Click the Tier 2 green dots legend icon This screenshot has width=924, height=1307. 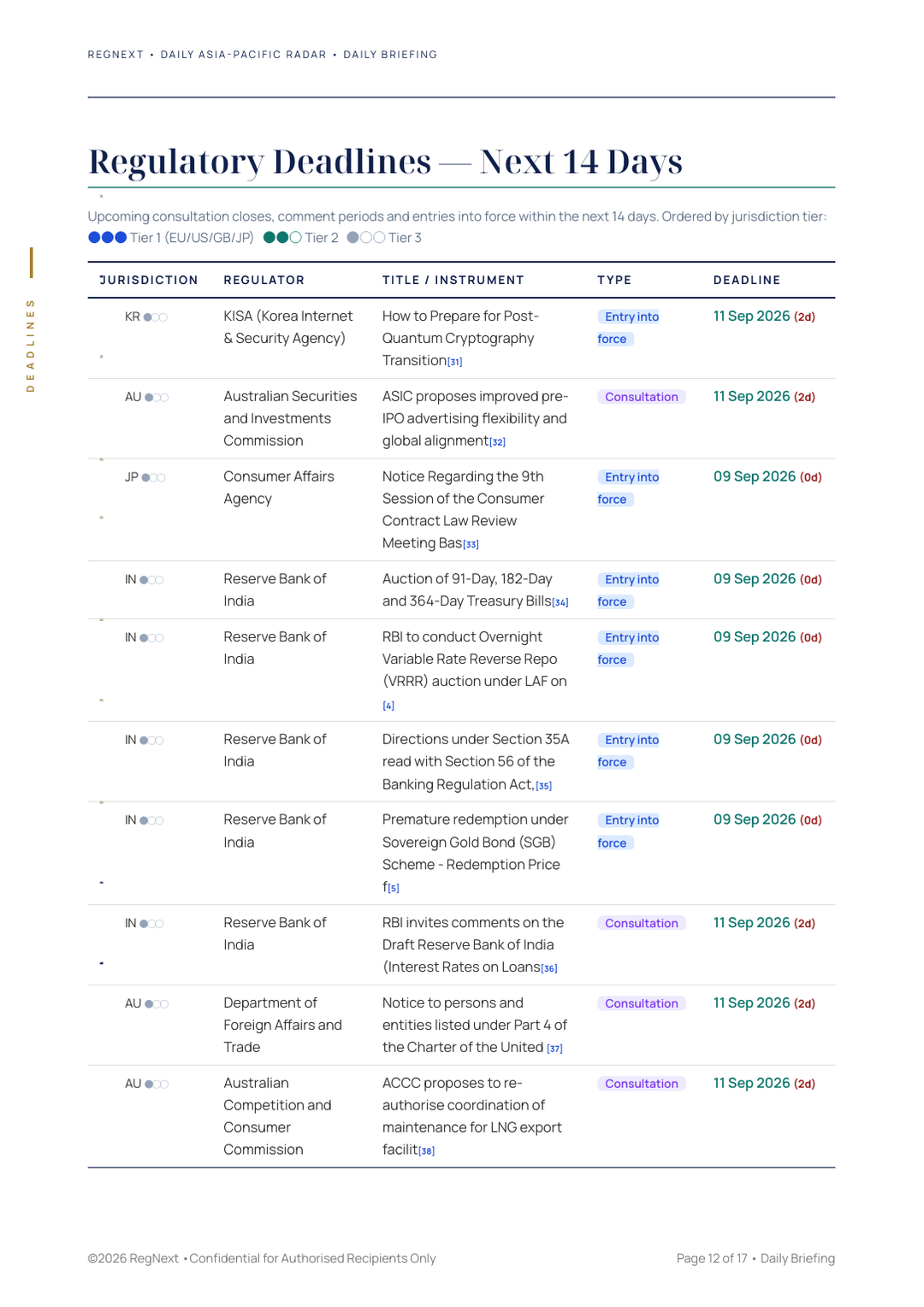pyautogui.click(x=282, y=238)
